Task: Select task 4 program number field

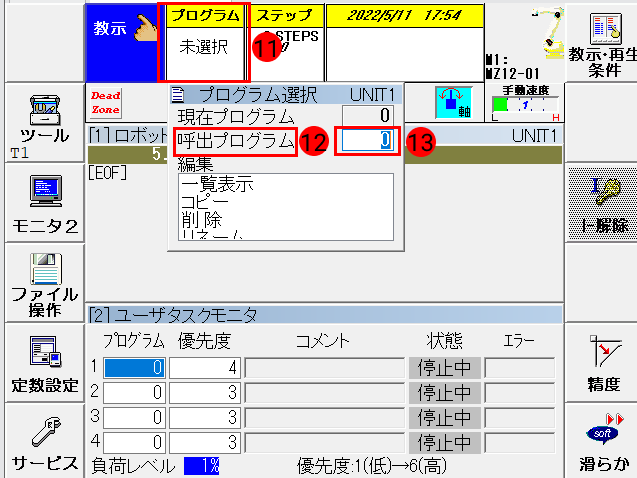Action: pos(134,442)
